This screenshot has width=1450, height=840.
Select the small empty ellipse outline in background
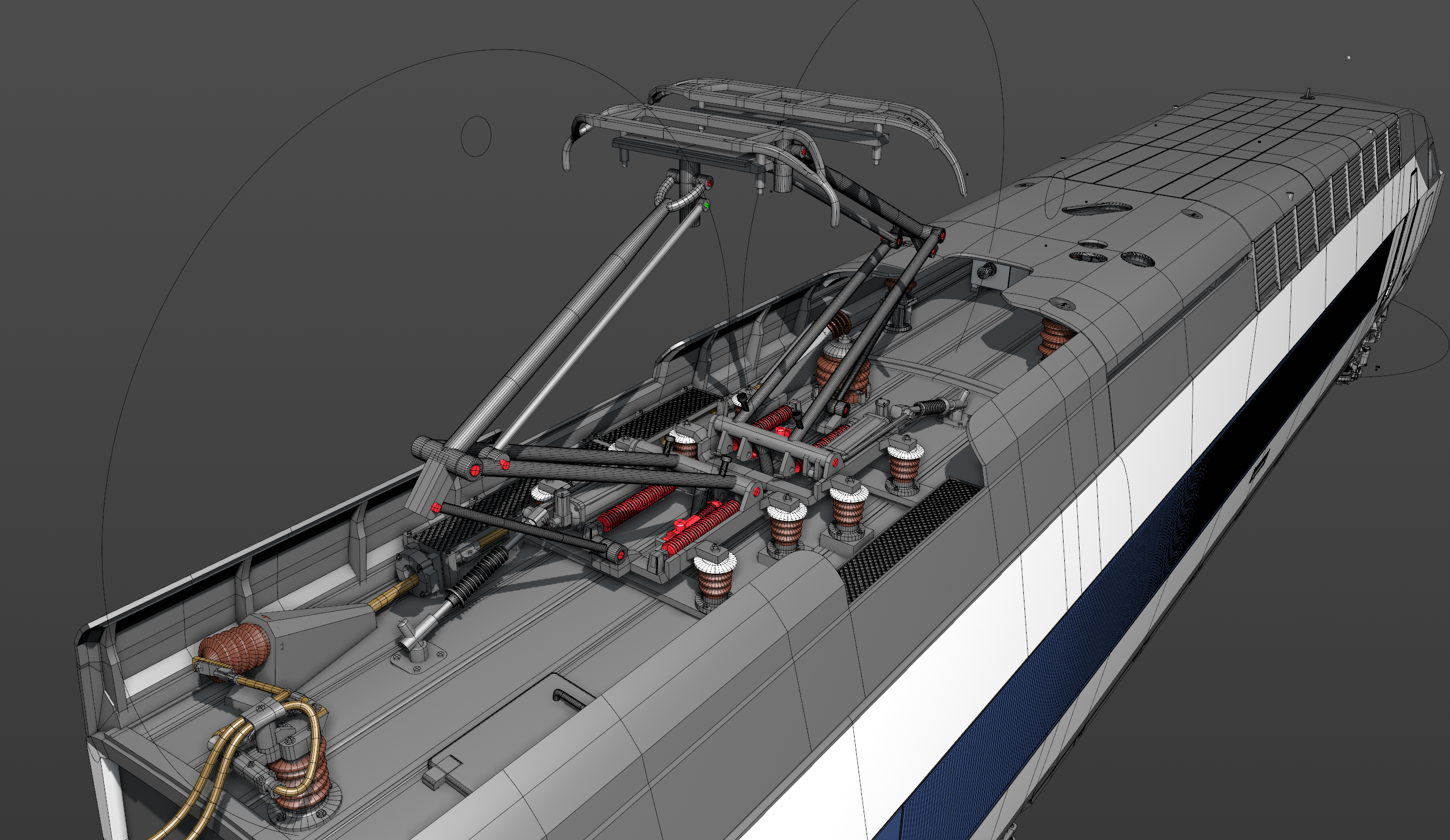coord(476,136)
